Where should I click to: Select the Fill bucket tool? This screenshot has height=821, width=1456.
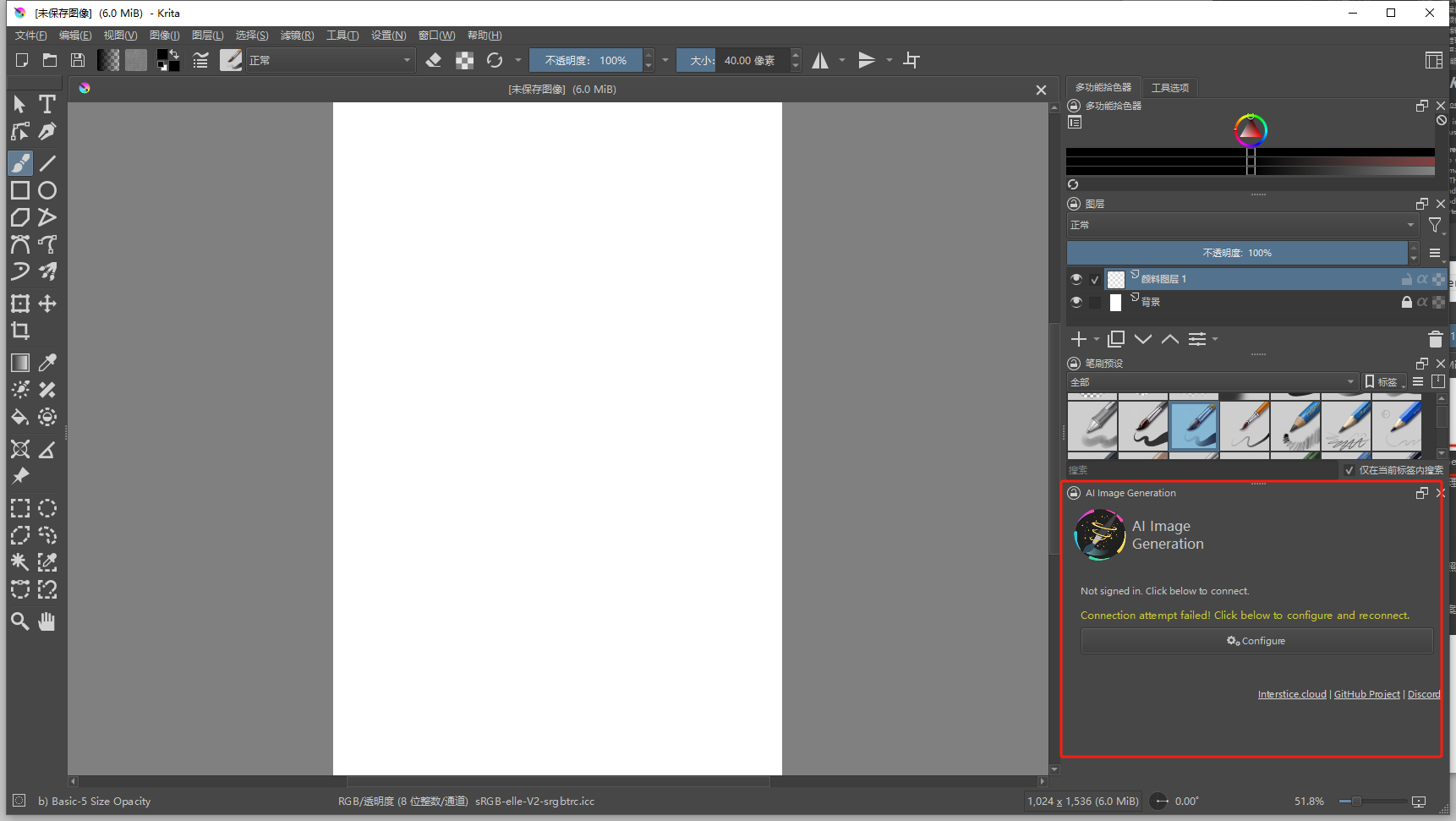(x=20, y=417)
